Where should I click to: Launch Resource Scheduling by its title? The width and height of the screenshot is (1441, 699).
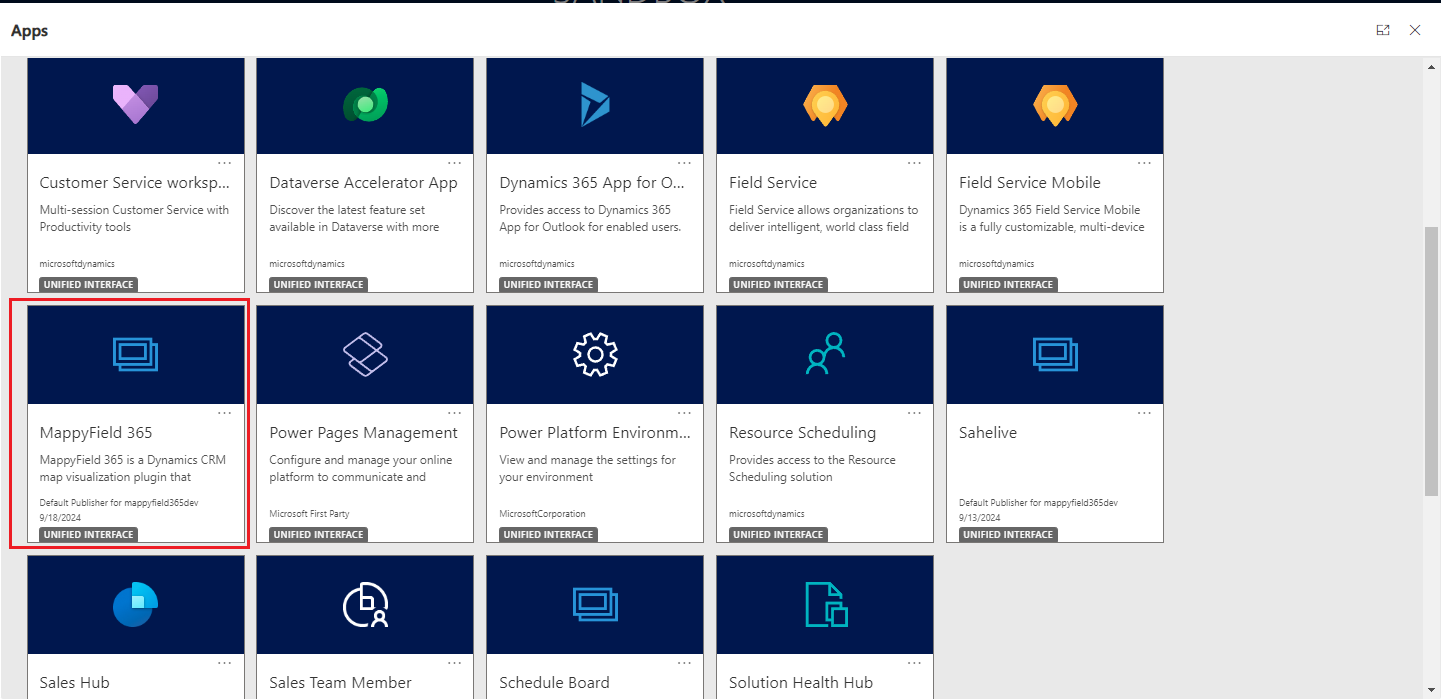pos(802,433)
